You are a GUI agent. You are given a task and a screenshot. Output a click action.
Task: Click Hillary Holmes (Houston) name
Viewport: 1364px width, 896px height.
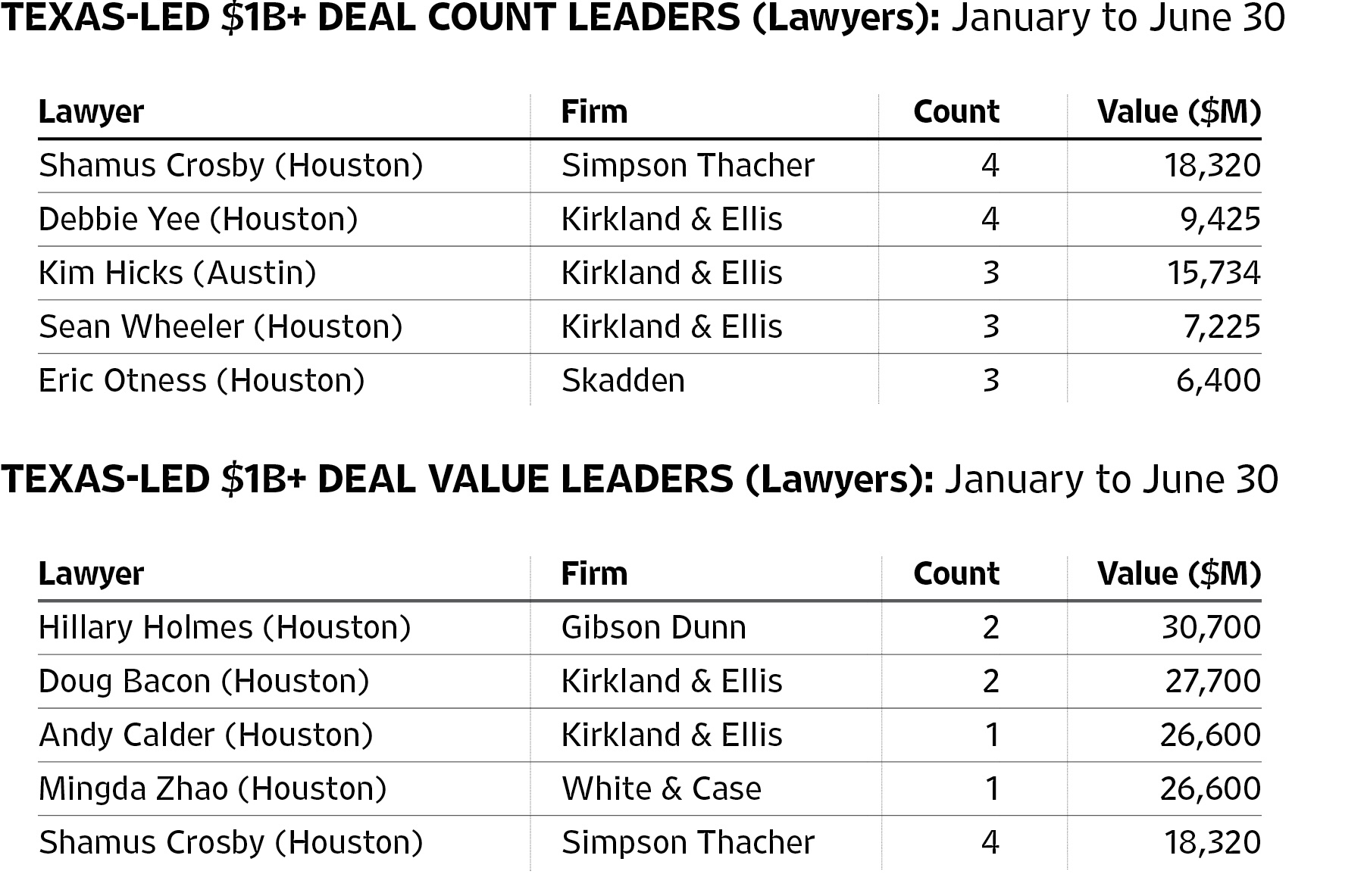[225, 628]
